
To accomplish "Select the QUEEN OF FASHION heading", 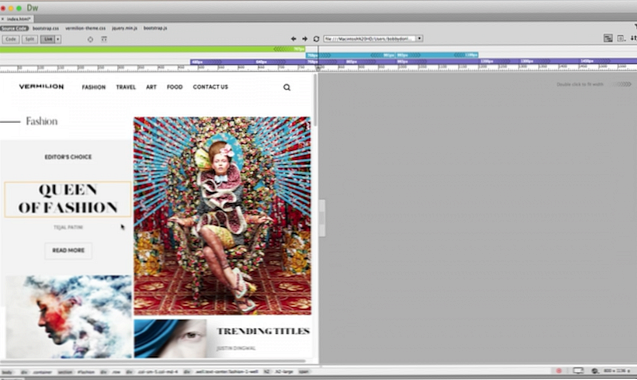I will (x=68, y=199).
